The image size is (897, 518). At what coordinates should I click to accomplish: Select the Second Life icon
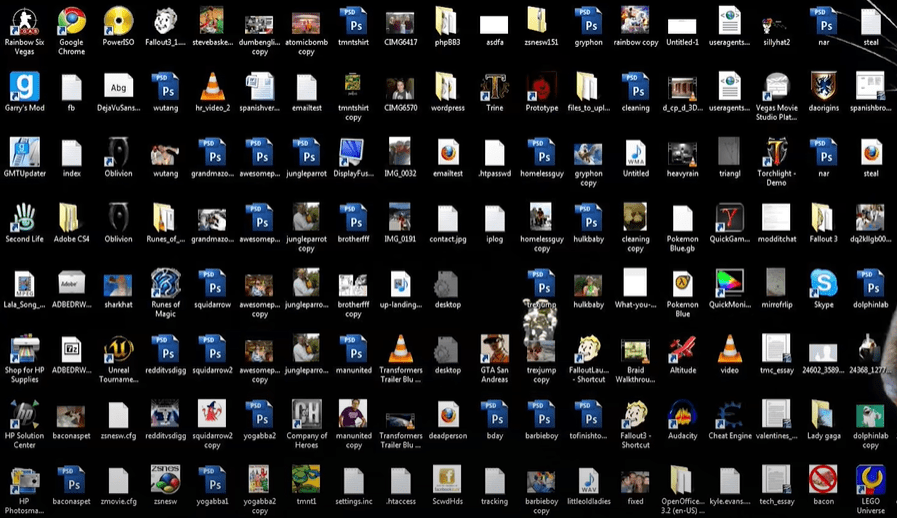pos(24,218)
